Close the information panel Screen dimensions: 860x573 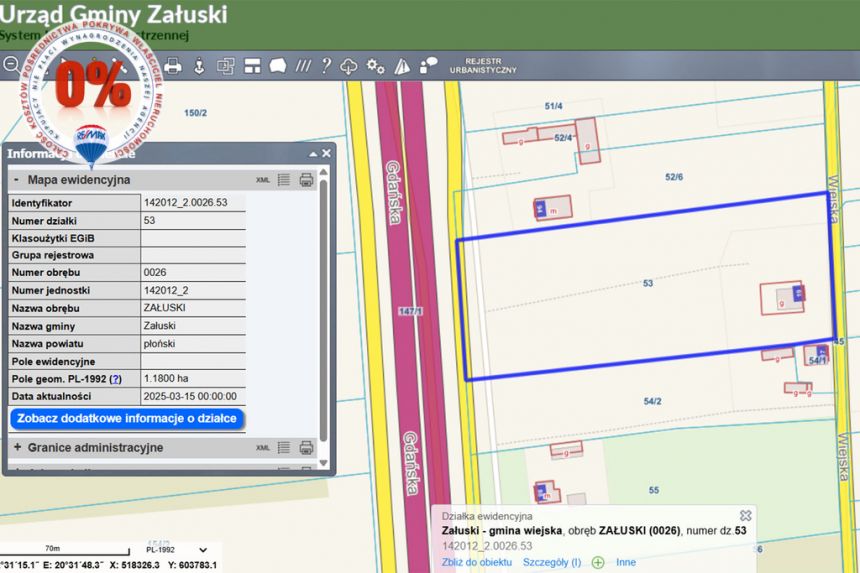326,154
